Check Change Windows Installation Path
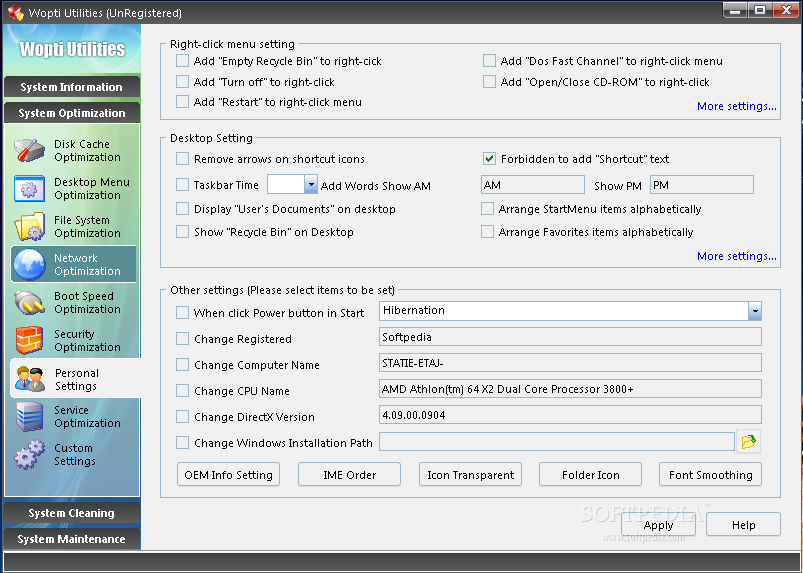Image resolution: width=803 pixels, height=573 pixels. pyautogui.click(x=182, y=442)
